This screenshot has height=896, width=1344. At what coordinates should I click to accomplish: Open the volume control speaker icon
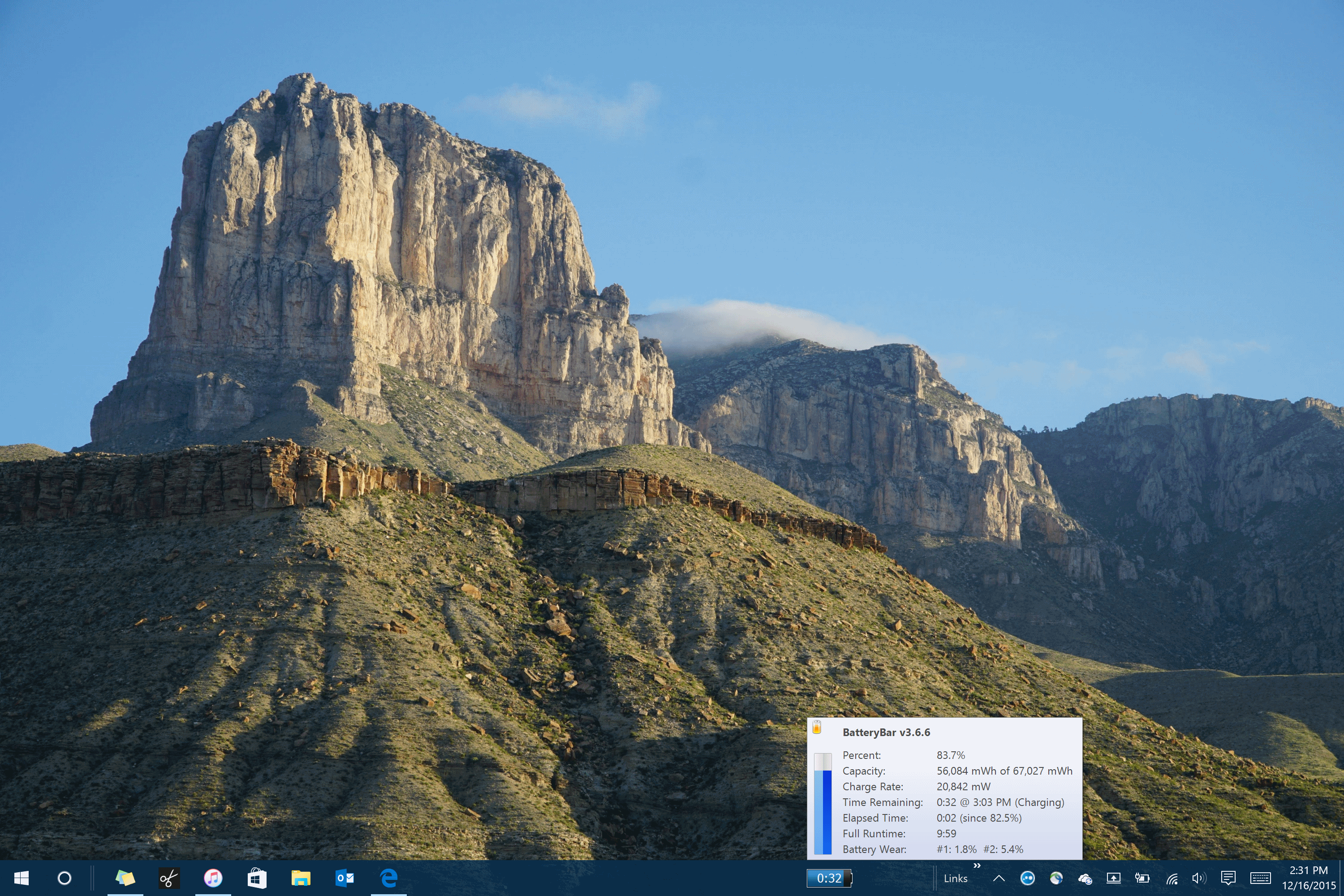point(1199,878)
